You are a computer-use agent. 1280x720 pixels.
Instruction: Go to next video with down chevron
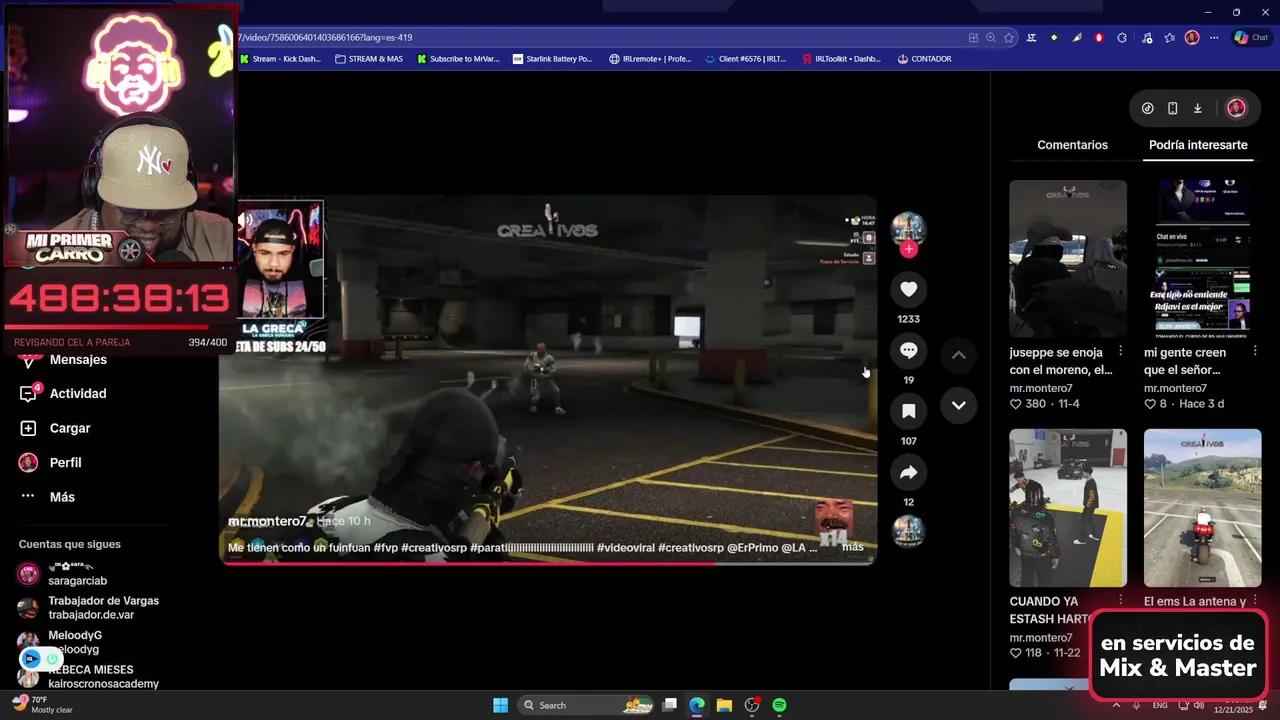click(958, 405)
